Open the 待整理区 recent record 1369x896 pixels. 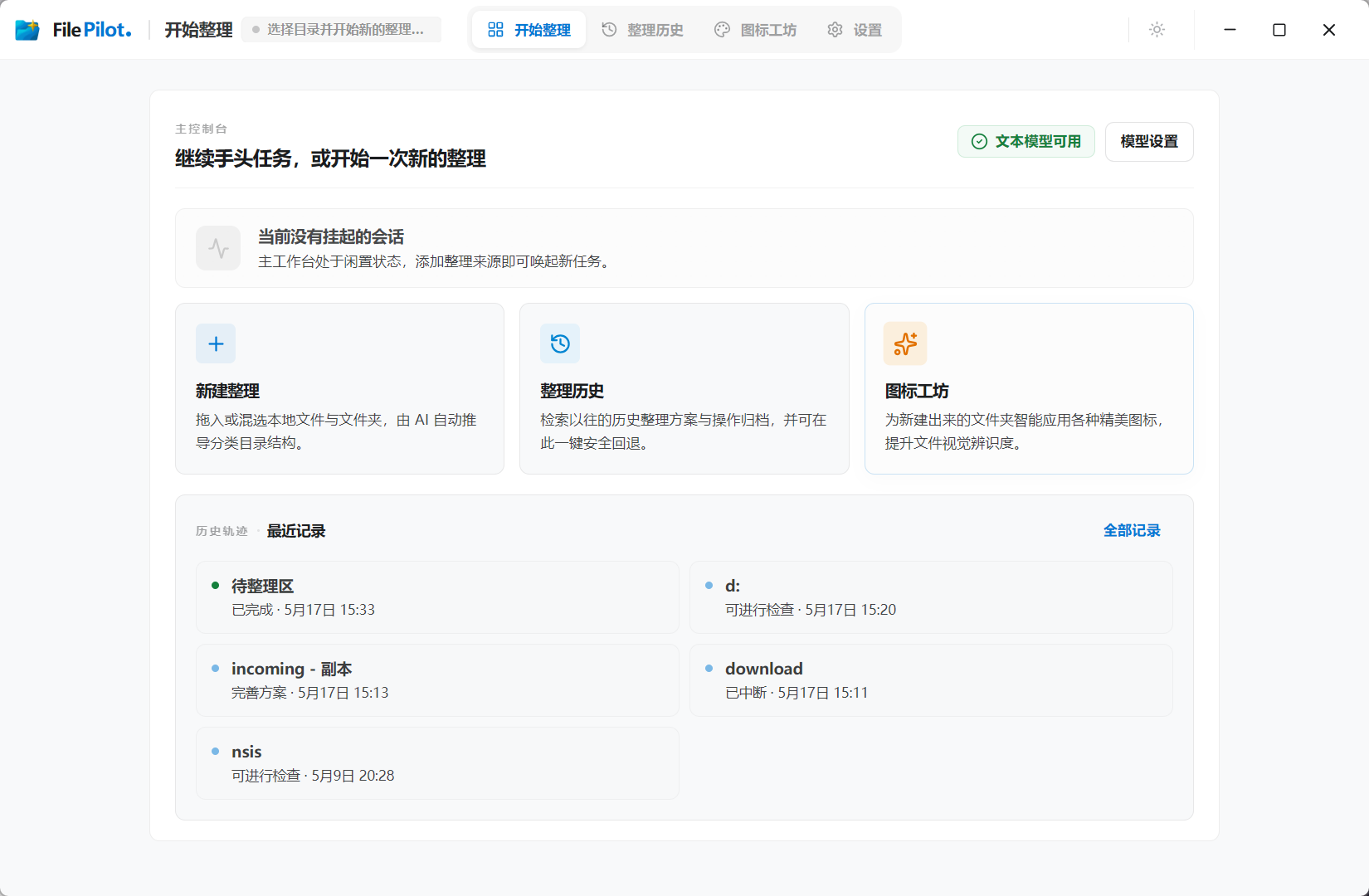(437, 597)
